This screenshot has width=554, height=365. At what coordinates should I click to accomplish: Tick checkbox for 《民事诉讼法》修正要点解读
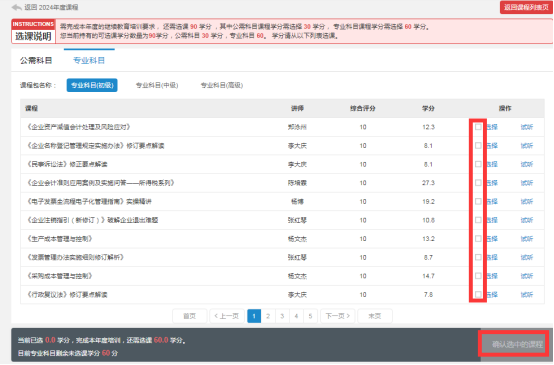[478, 164]
